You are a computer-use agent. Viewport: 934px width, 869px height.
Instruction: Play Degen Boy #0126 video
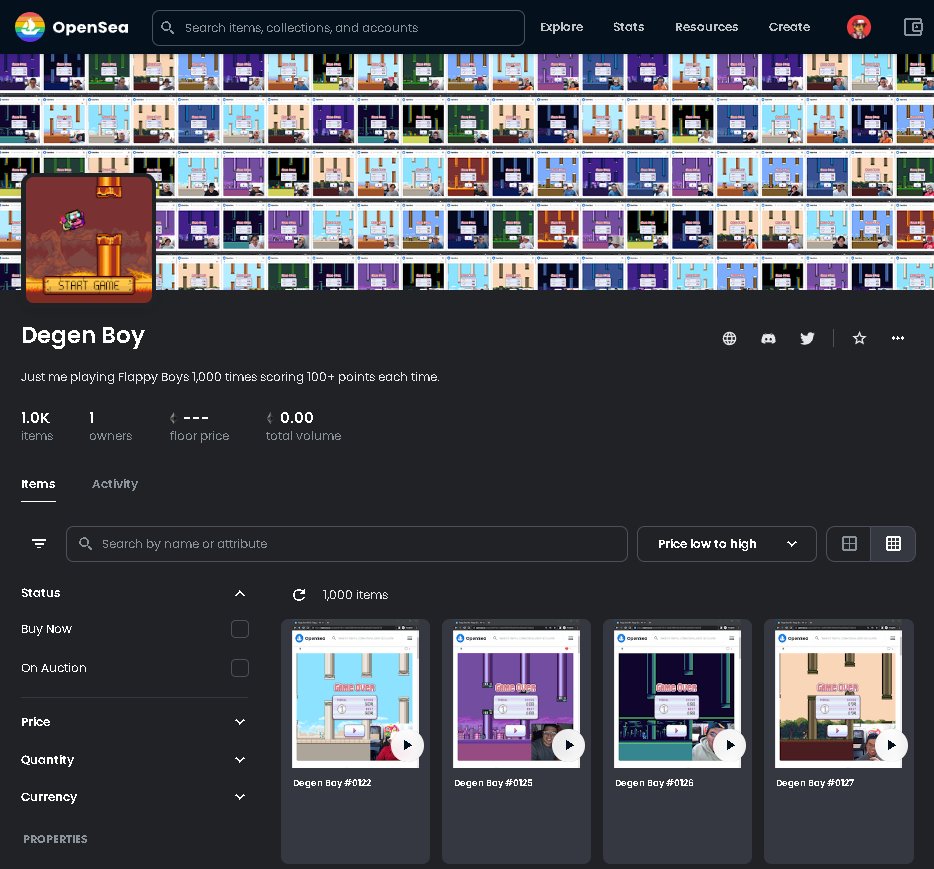pyautogui.click(x=730, y=745)
